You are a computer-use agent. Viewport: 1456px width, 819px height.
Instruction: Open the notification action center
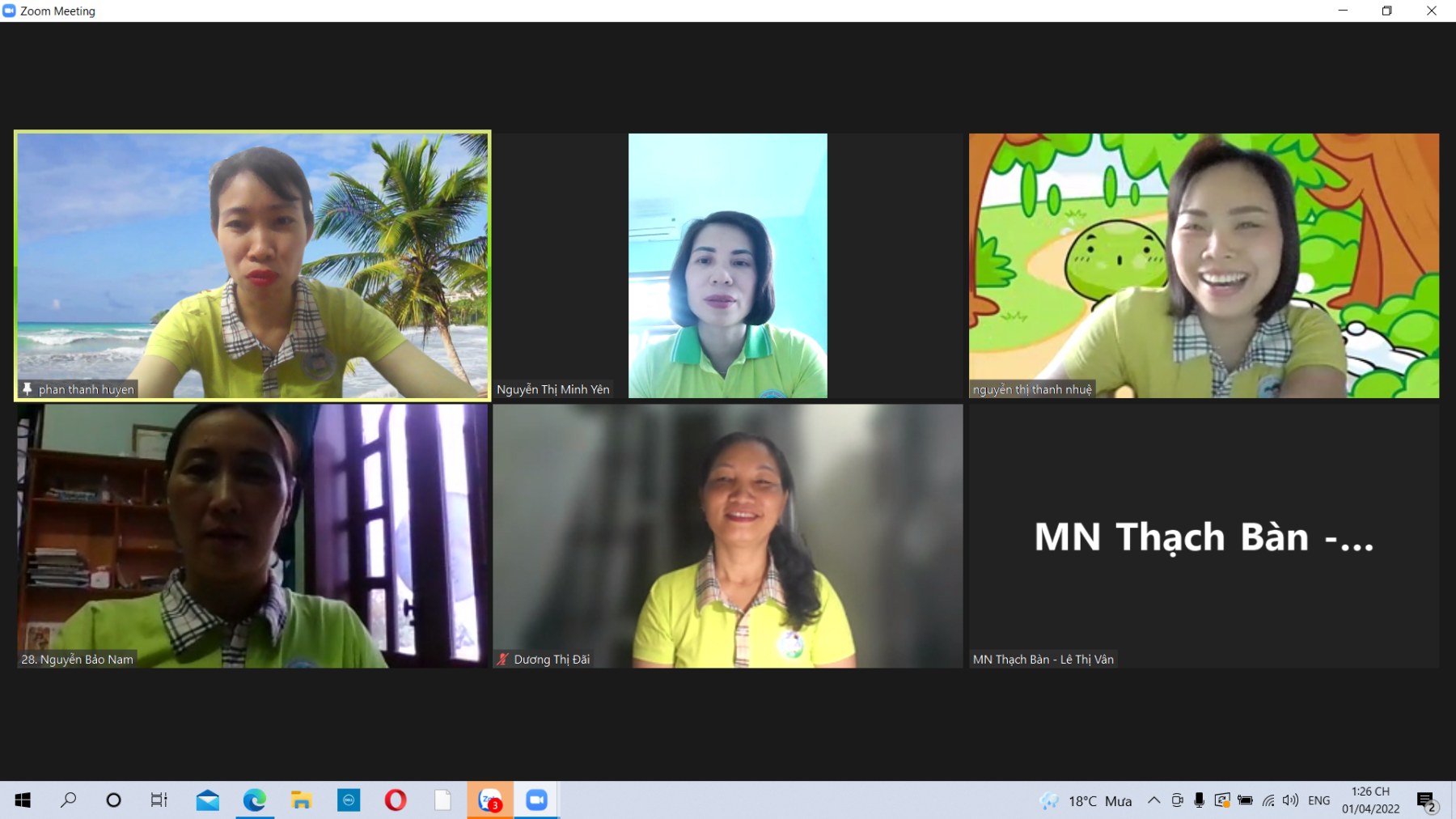(x=1426, y=800)
